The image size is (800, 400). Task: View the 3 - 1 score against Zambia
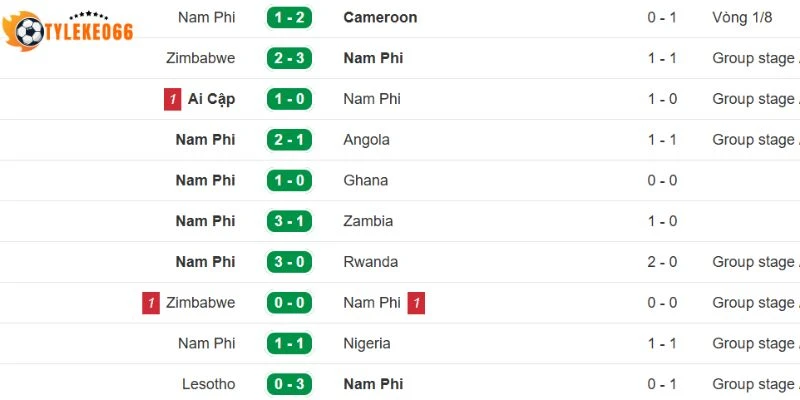point(289,221)
